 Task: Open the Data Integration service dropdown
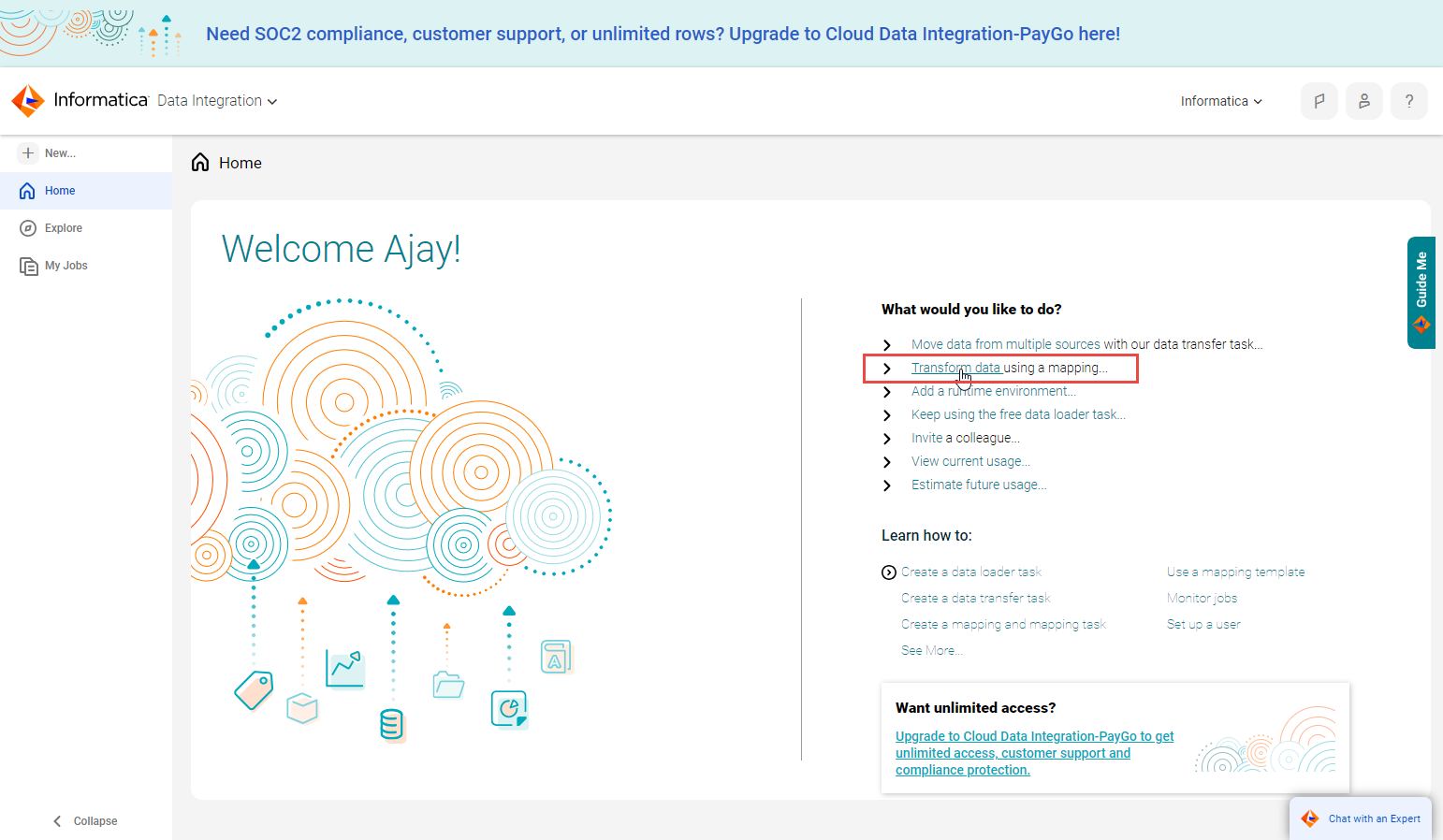click(x=217, y=101)
